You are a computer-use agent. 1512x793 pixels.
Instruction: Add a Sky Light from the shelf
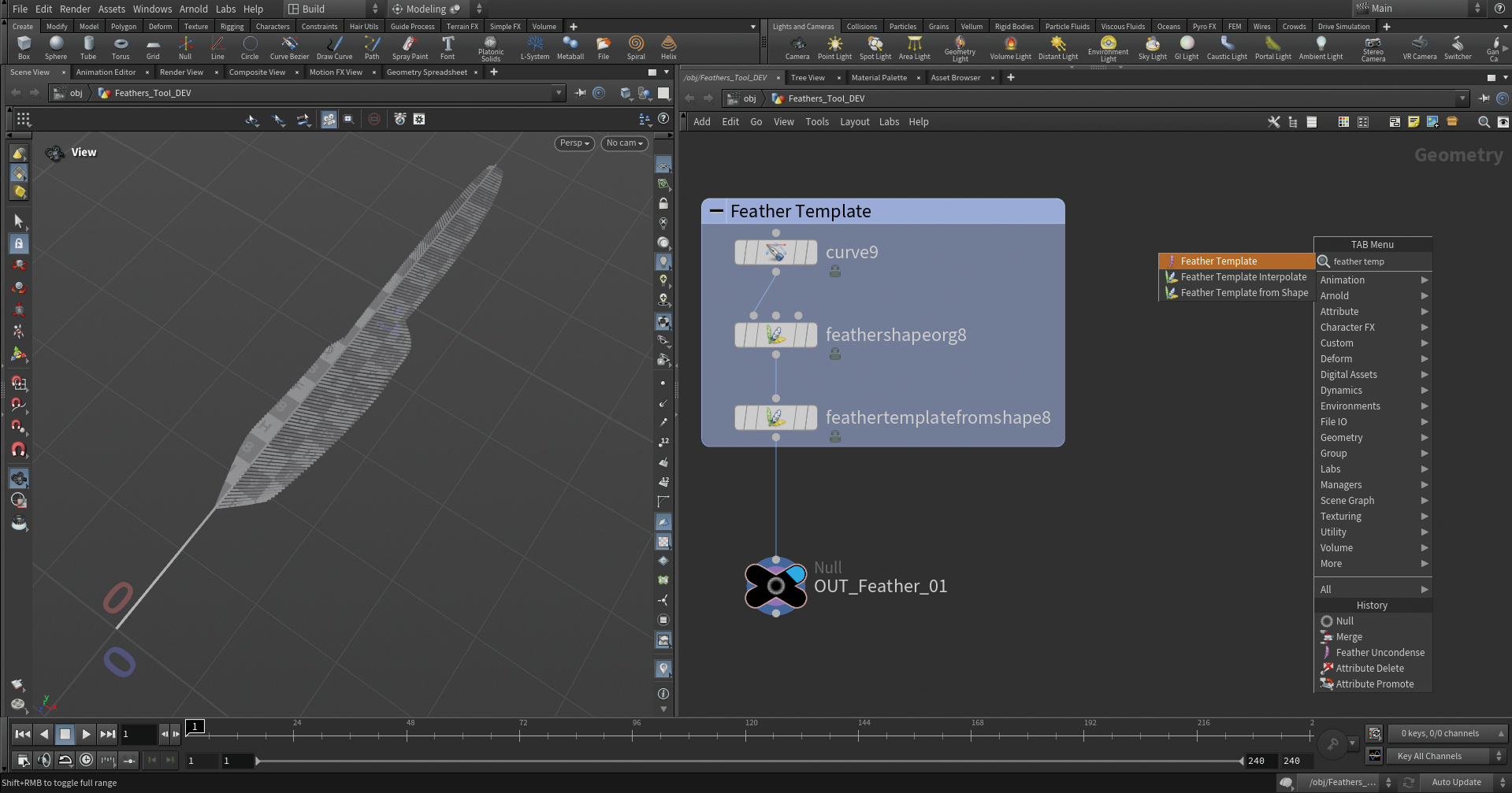coord(1153,47)
